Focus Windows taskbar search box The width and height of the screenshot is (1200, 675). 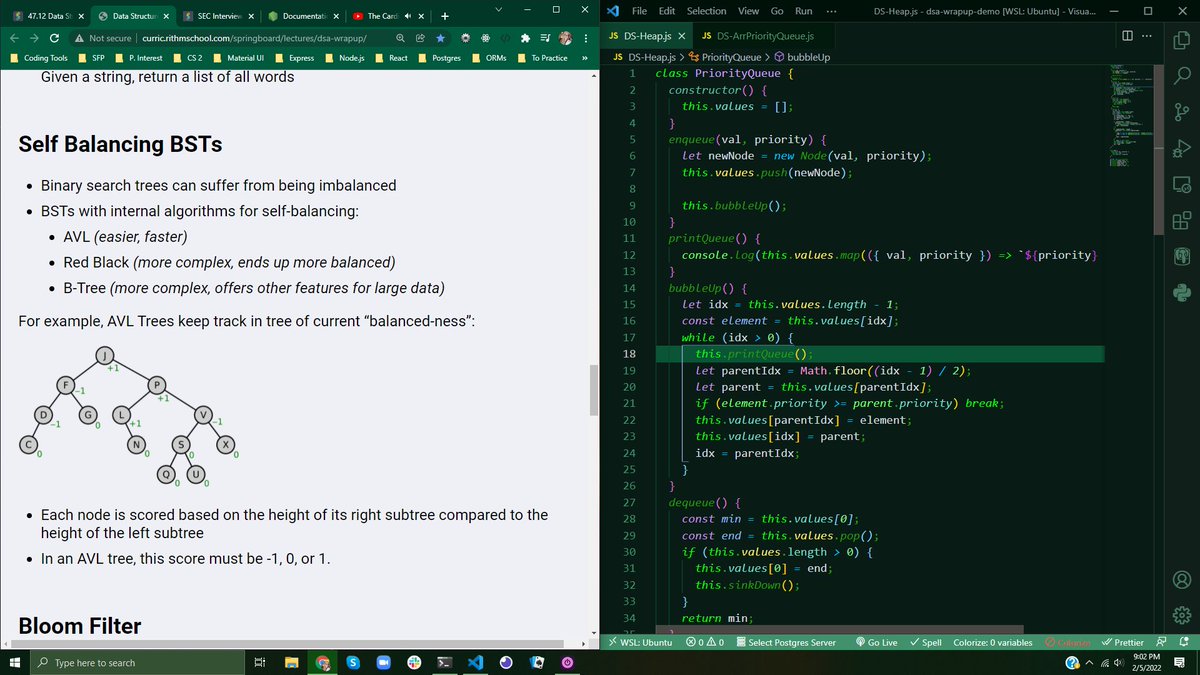pos(136,662)
